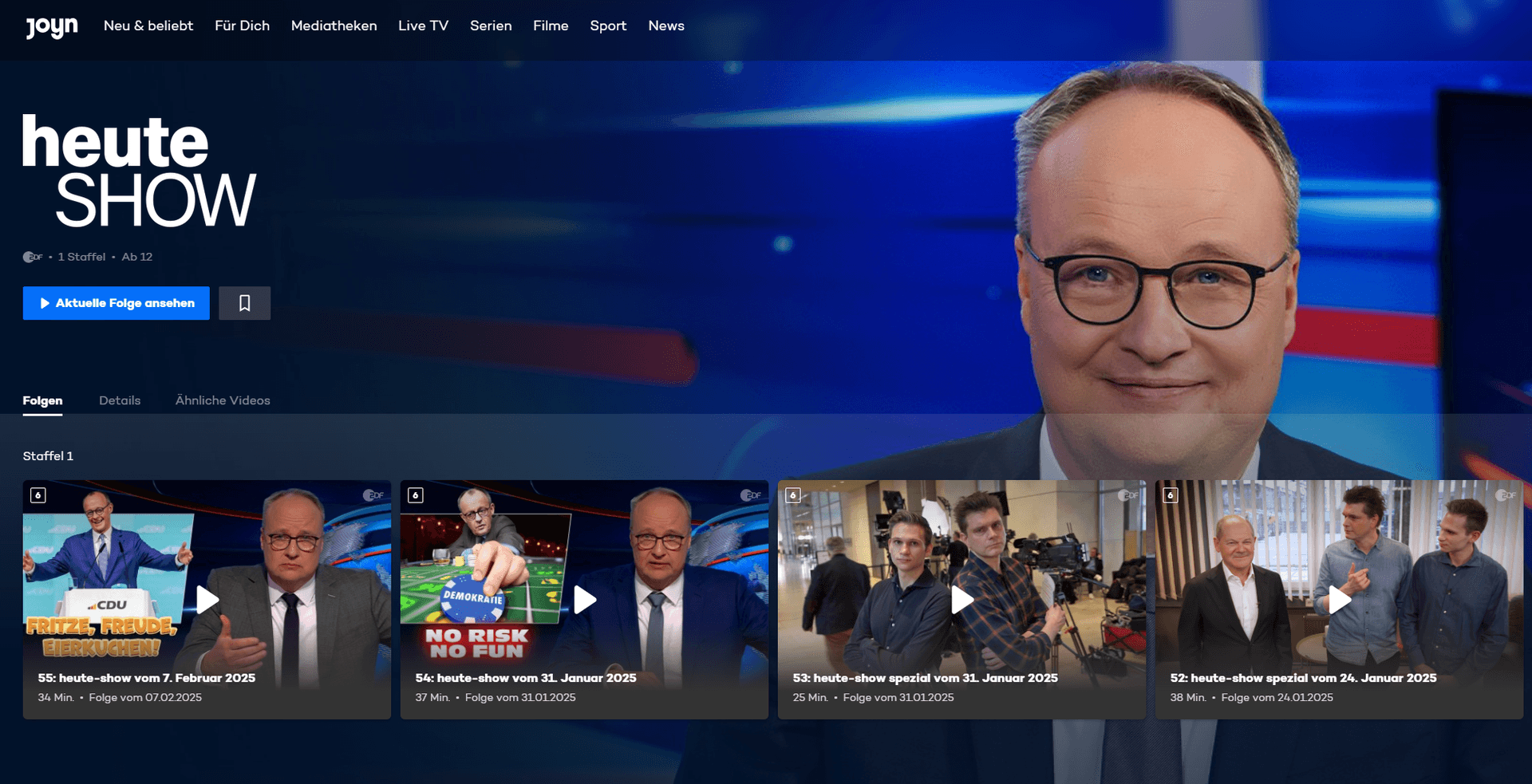Viewport: 1532px width, 784px height.
Task: Click the heute SHOW title logo
Action: [x=140, y=170]
